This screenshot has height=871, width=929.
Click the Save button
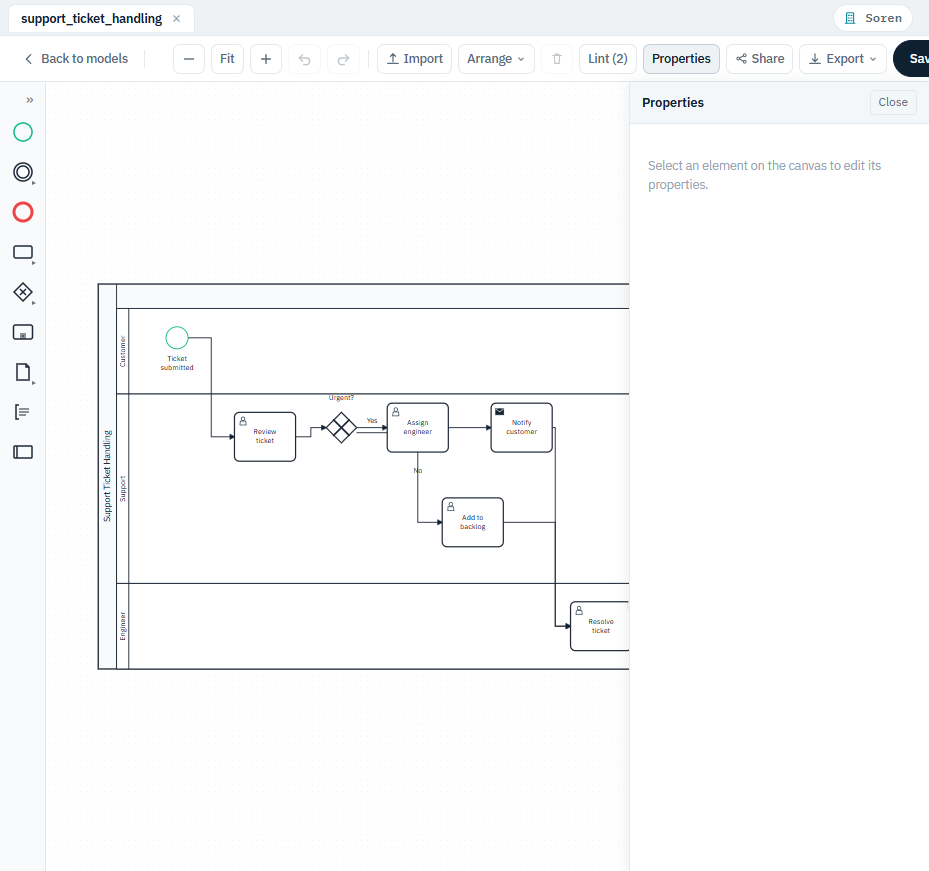point(912,59)
